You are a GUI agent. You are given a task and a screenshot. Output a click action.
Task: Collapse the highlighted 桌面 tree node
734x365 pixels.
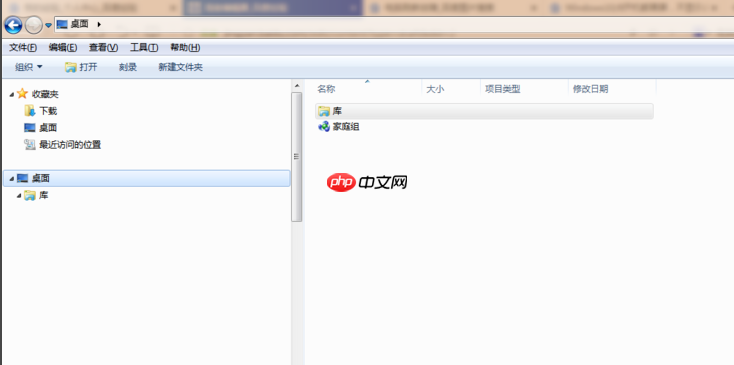[x=12, y=179]
